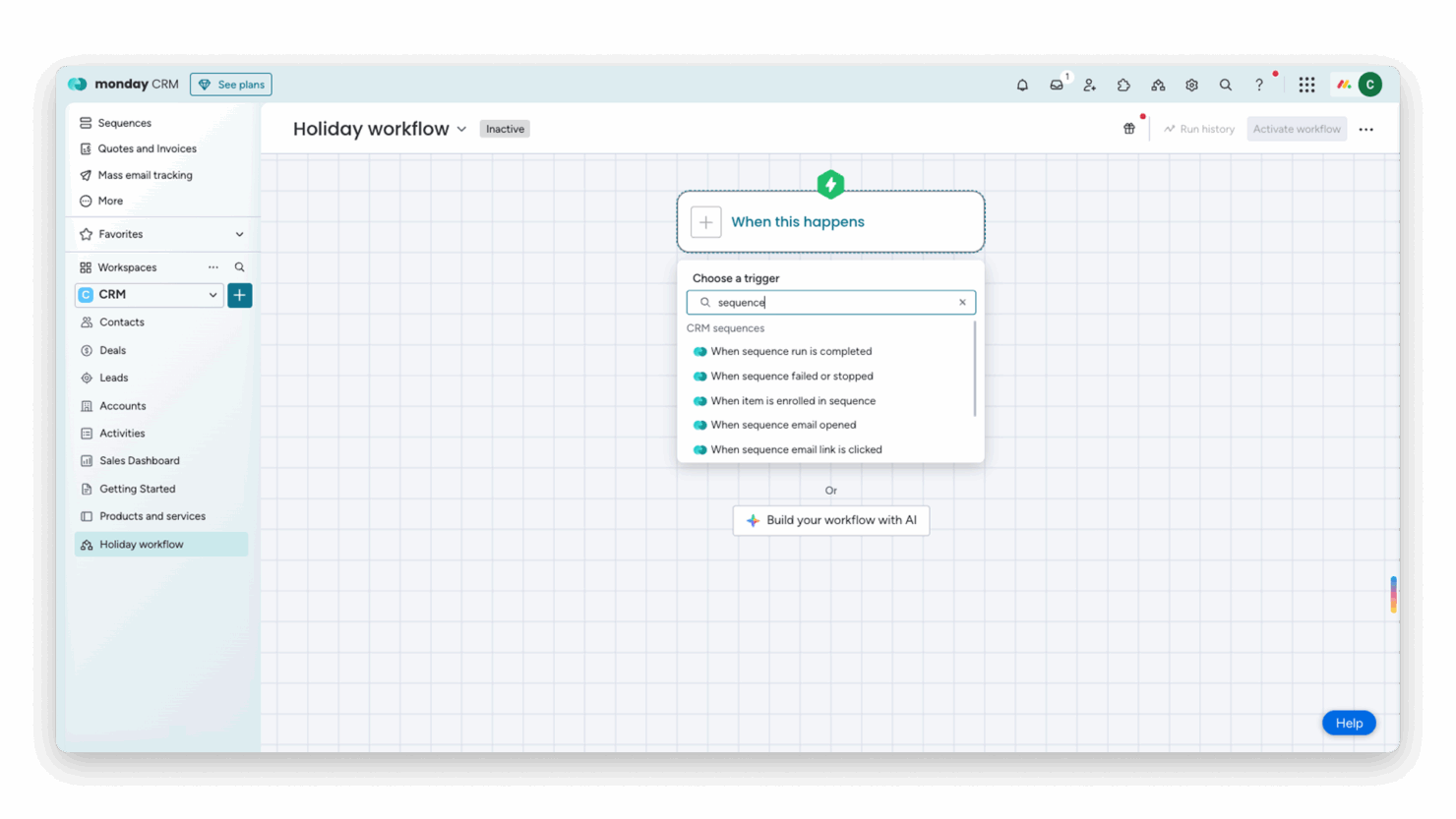Expand the CRM workspace dropdown

pos(213,295)
